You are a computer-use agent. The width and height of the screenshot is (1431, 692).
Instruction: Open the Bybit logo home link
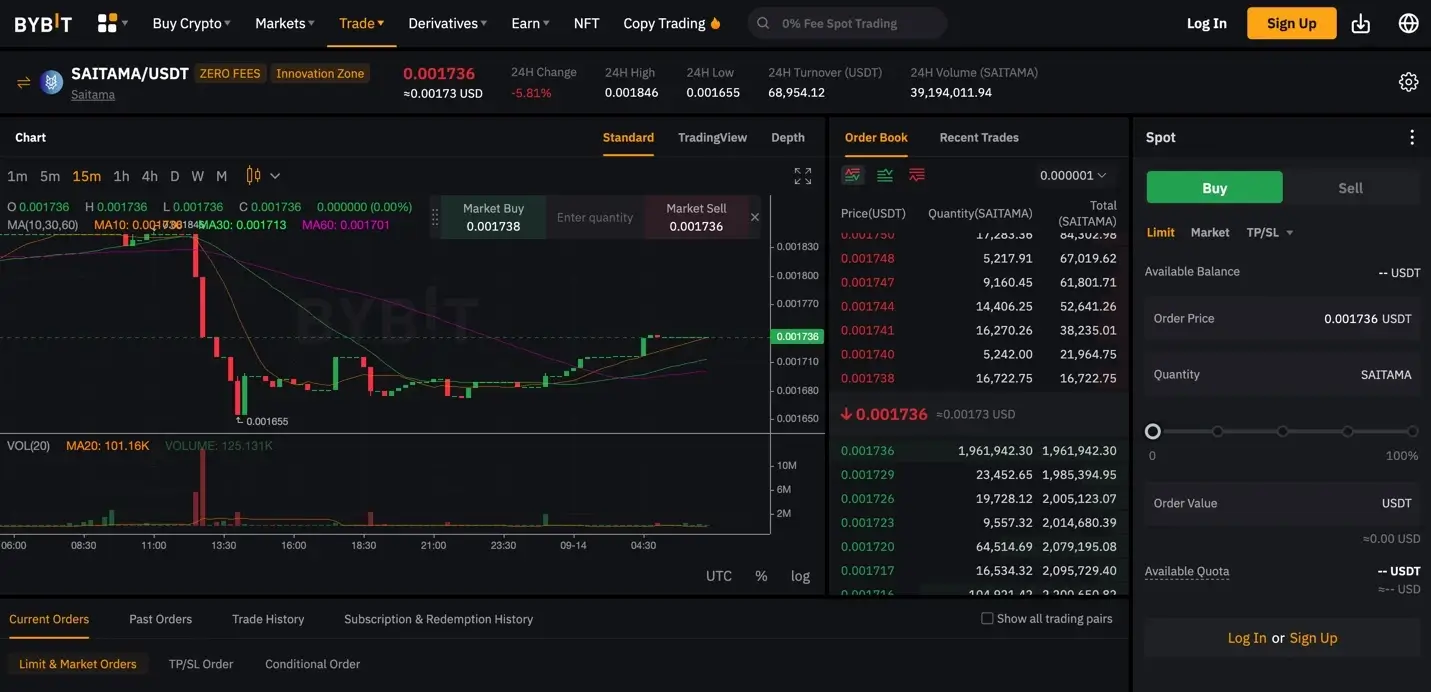43,23
